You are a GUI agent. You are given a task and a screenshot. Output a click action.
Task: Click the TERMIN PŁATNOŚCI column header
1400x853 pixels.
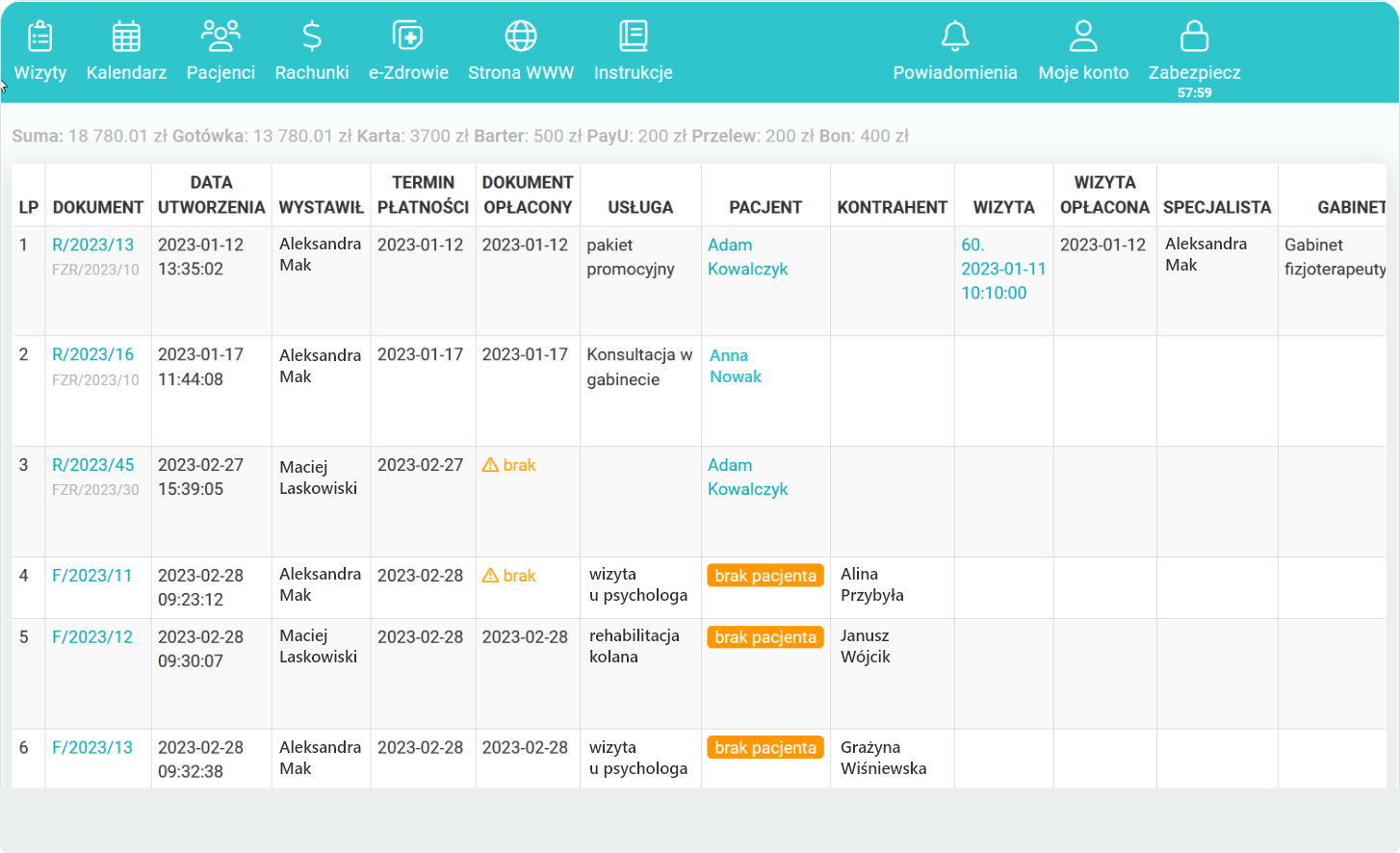pyautogui.click(x=424, y=195)
